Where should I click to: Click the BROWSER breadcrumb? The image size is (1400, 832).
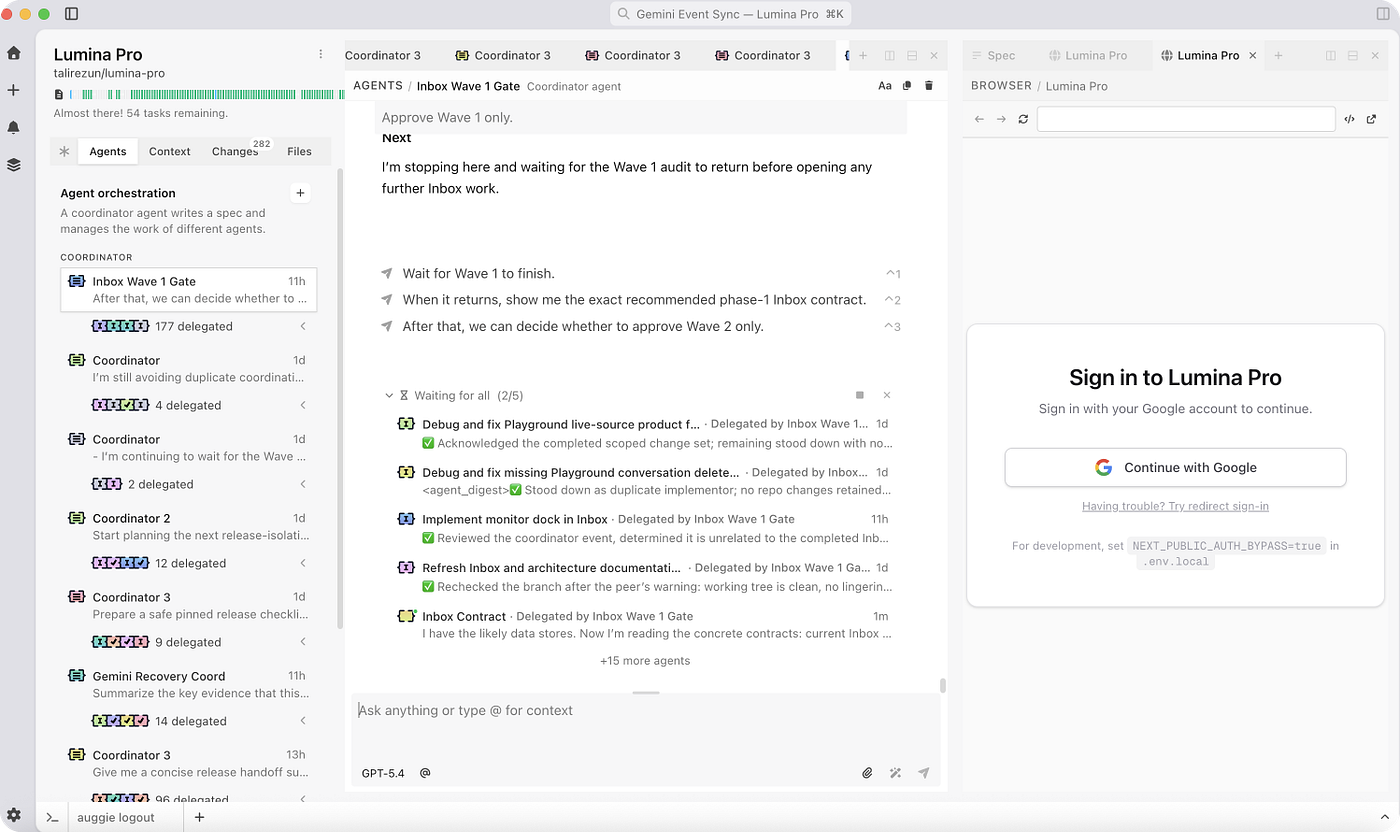tap(1001, 86)
